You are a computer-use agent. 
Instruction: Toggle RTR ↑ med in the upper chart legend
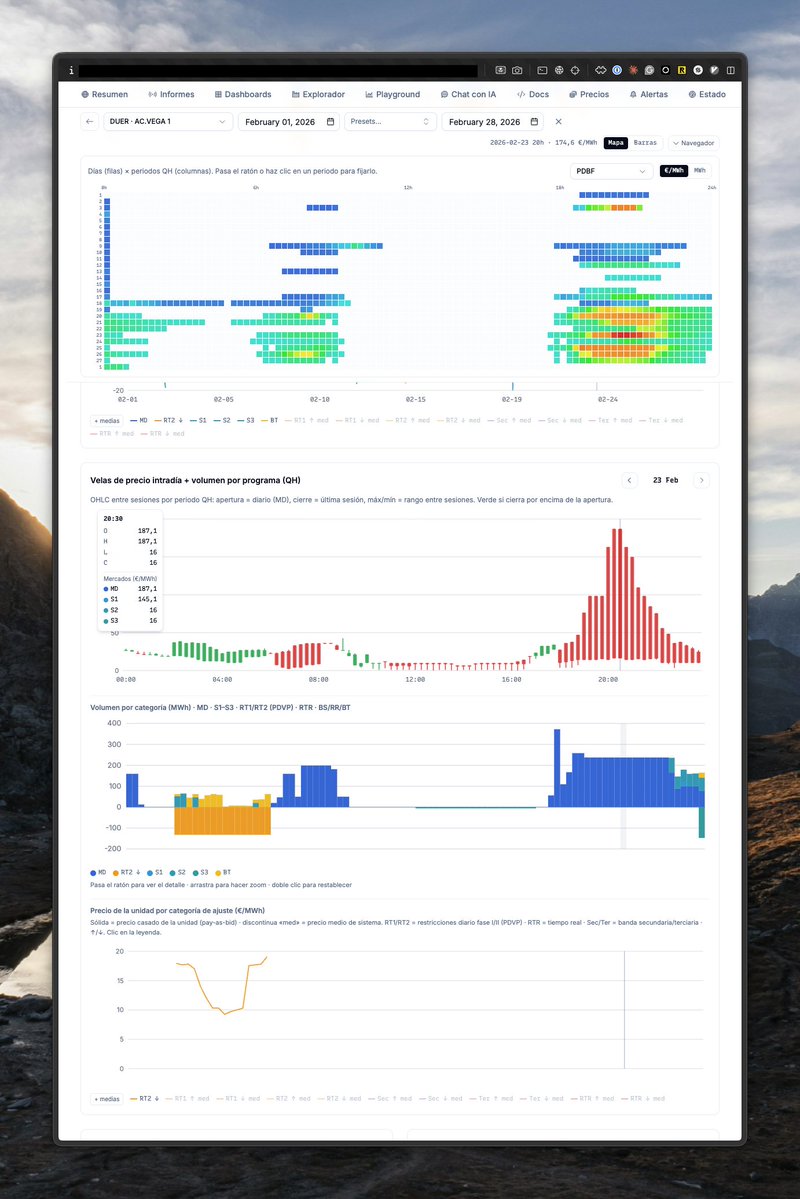[112, 434]
